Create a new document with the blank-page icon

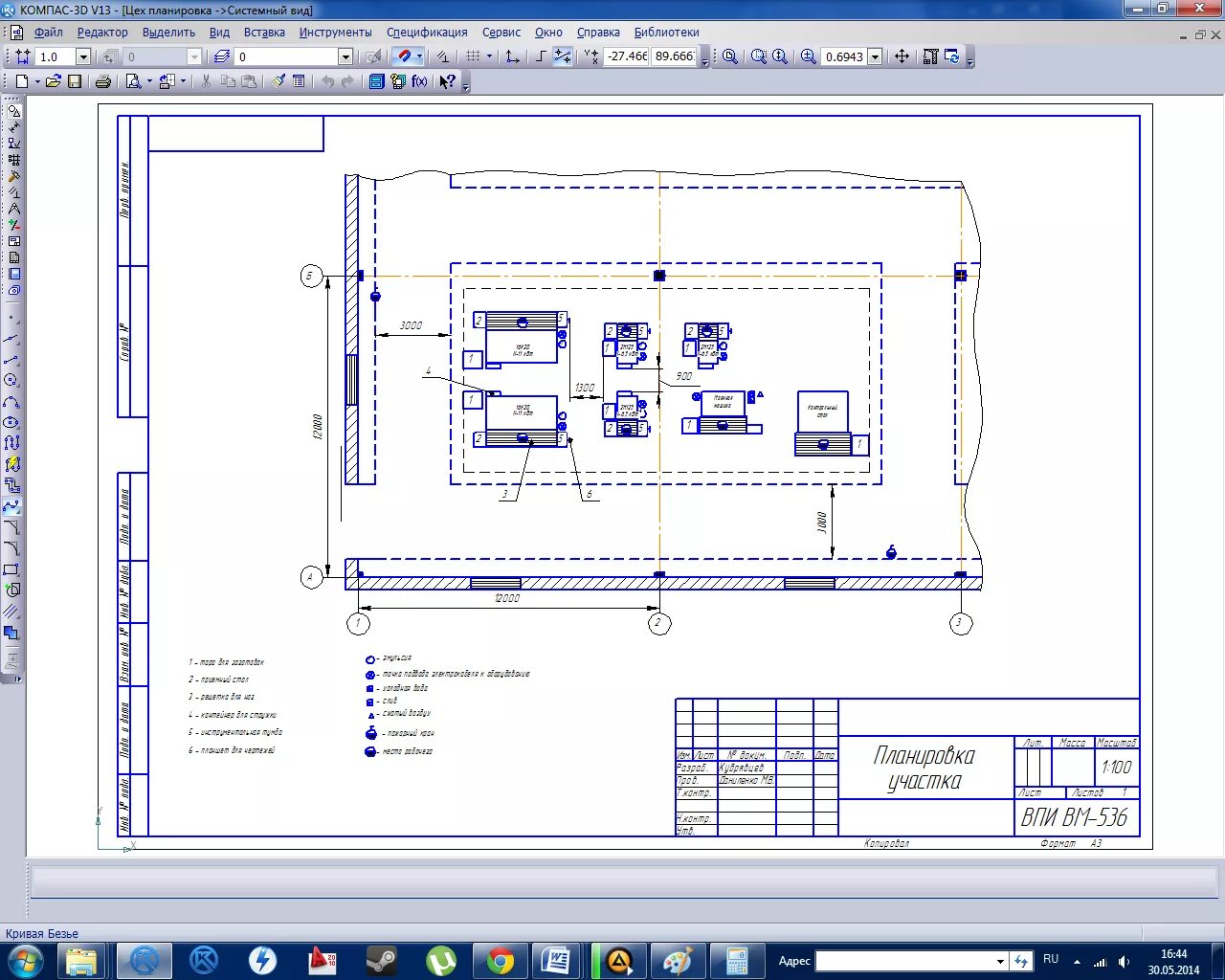click(x=22, y=82)
